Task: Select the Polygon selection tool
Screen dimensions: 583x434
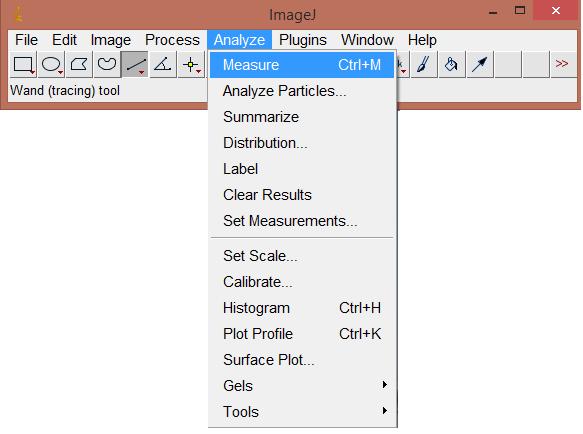Action: [x=79, y=65]
